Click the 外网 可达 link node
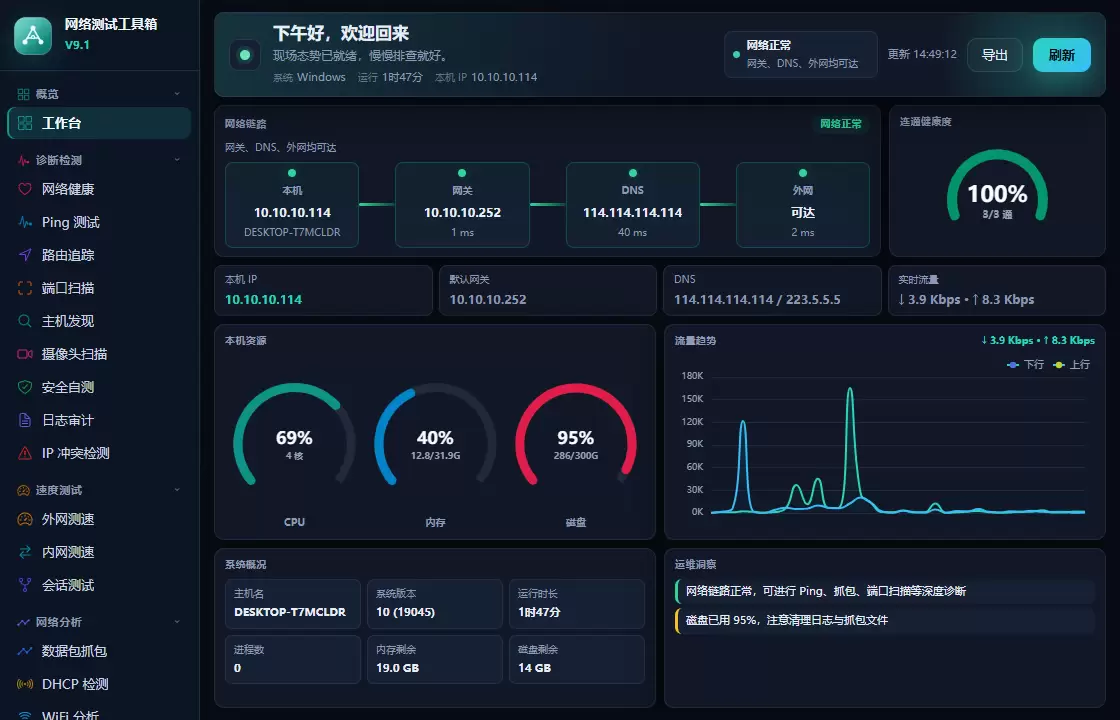This screenshot has width=1120, height=720. (803, 205)
